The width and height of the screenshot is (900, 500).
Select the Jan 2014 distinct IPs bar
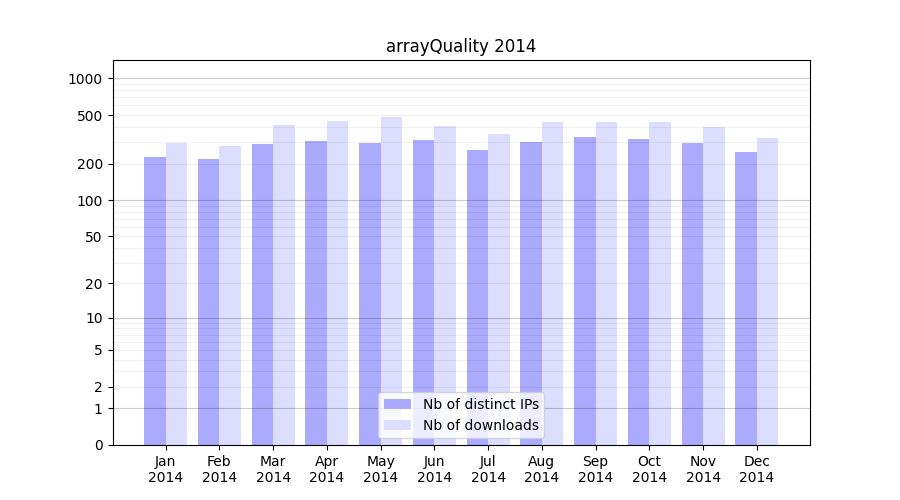(155, 300)
